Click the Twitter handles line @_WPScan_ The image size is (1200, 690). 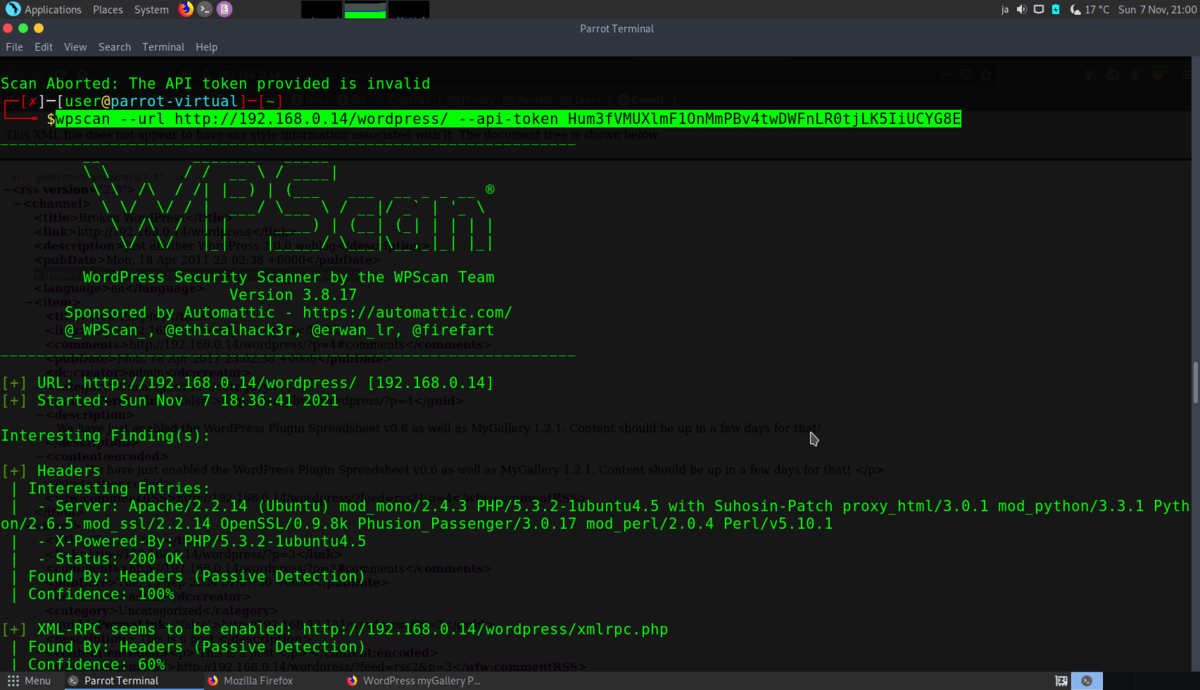pos(279,330)
